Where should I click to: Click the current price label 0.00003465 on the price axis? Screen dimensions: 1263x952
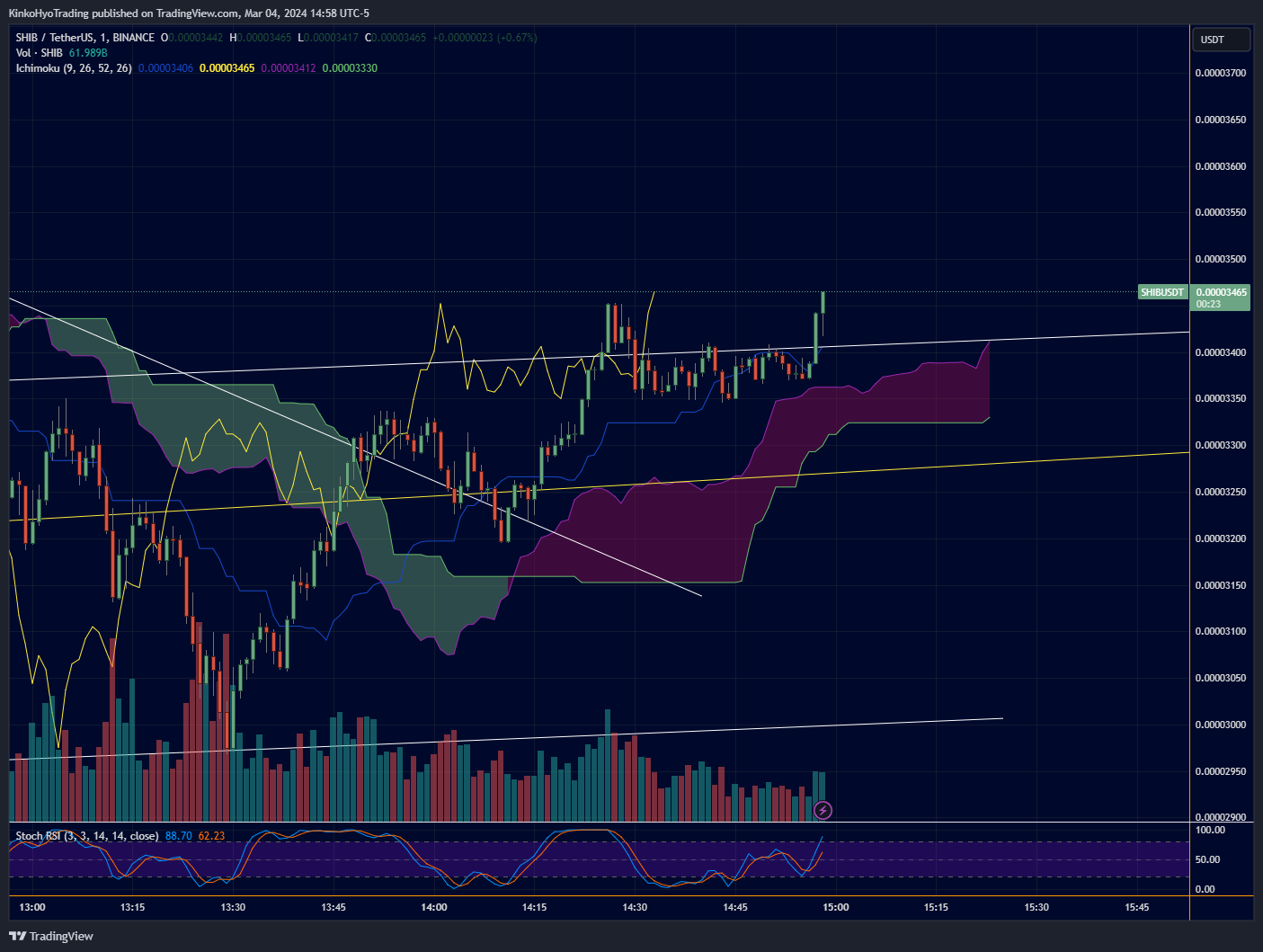click(1221, 292)
